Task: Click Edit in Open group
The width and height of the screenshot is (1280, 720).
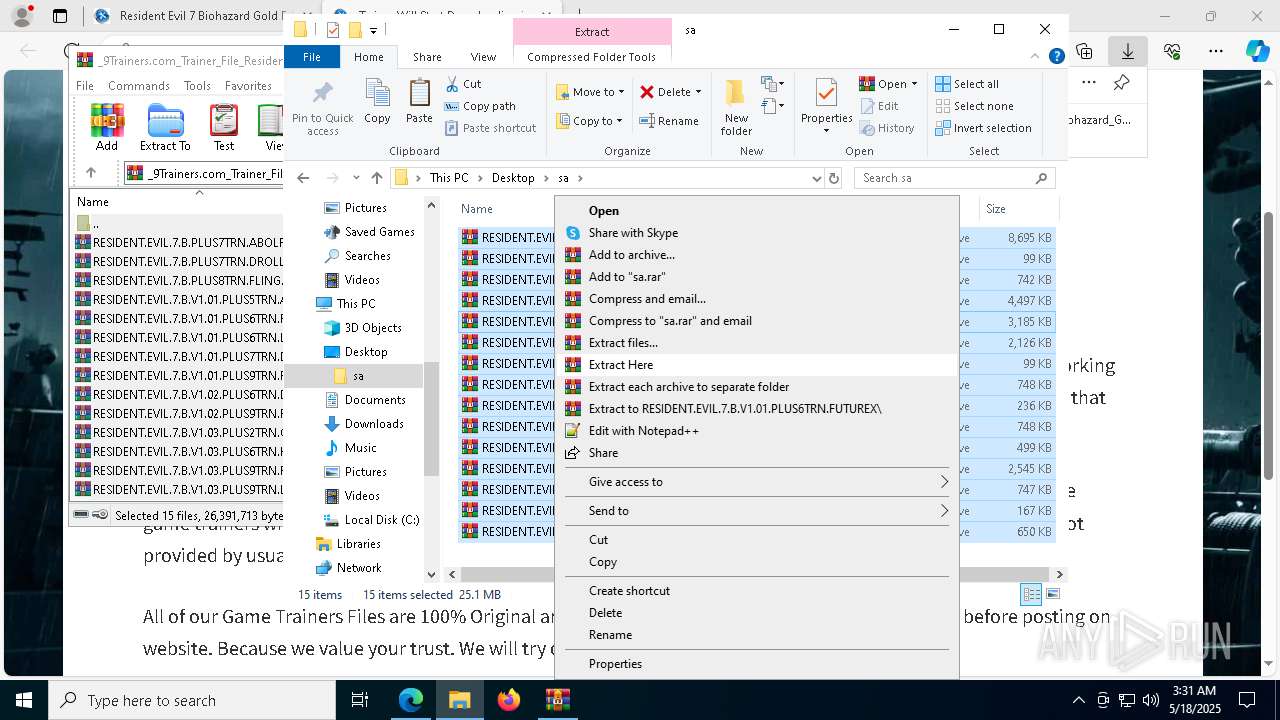Action: [x=879, y=106]
